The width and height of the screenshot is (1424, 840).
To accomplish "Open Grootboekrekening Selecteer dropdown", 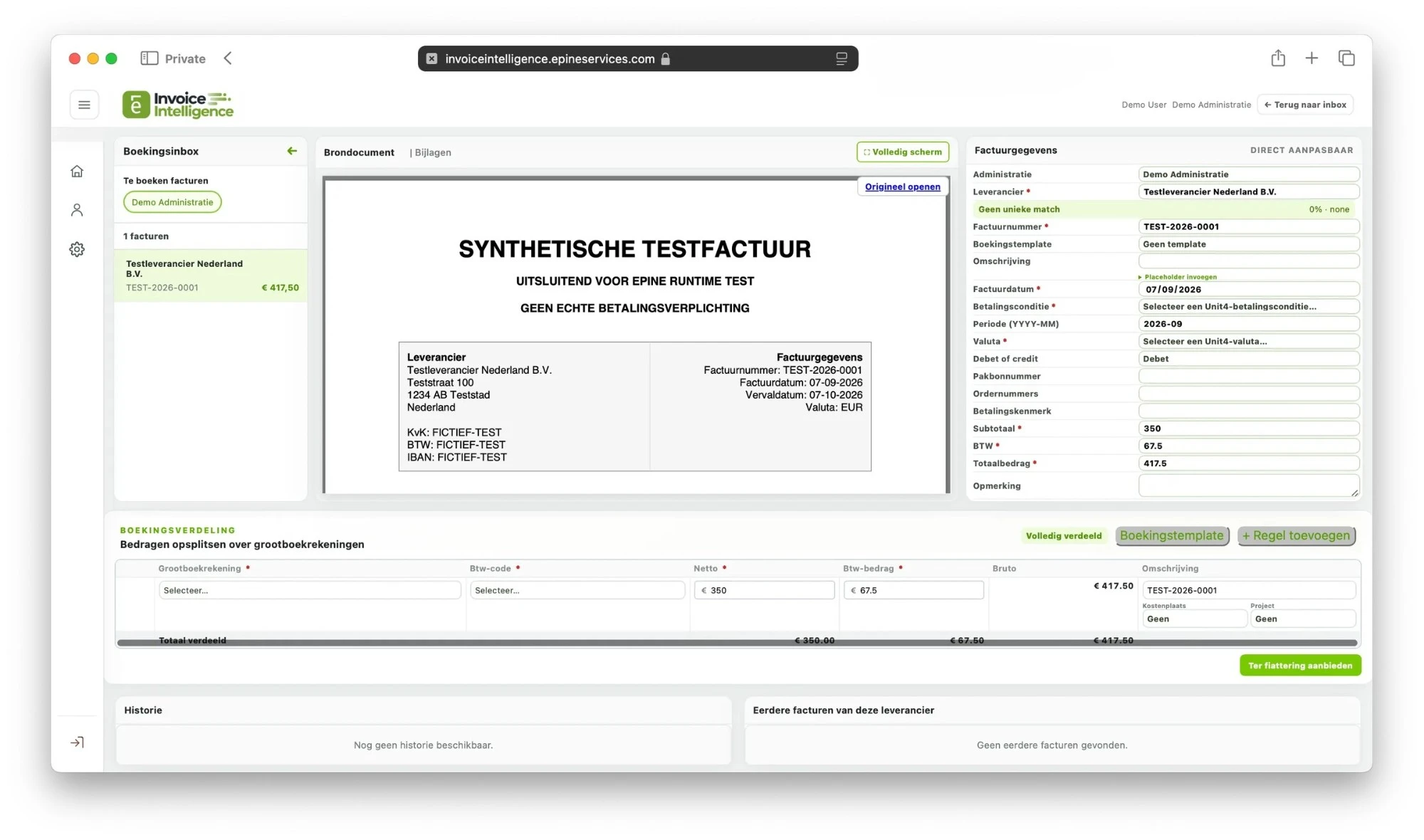I will pos(310,590).
